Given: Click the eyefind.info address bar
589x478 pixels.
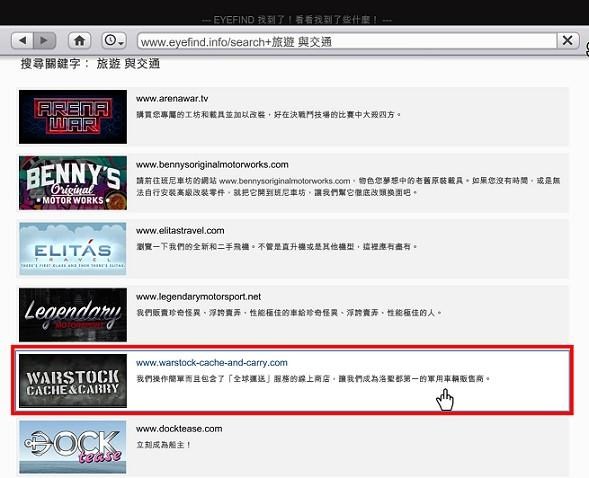Looking at the screenshot, I should (347, 41).
